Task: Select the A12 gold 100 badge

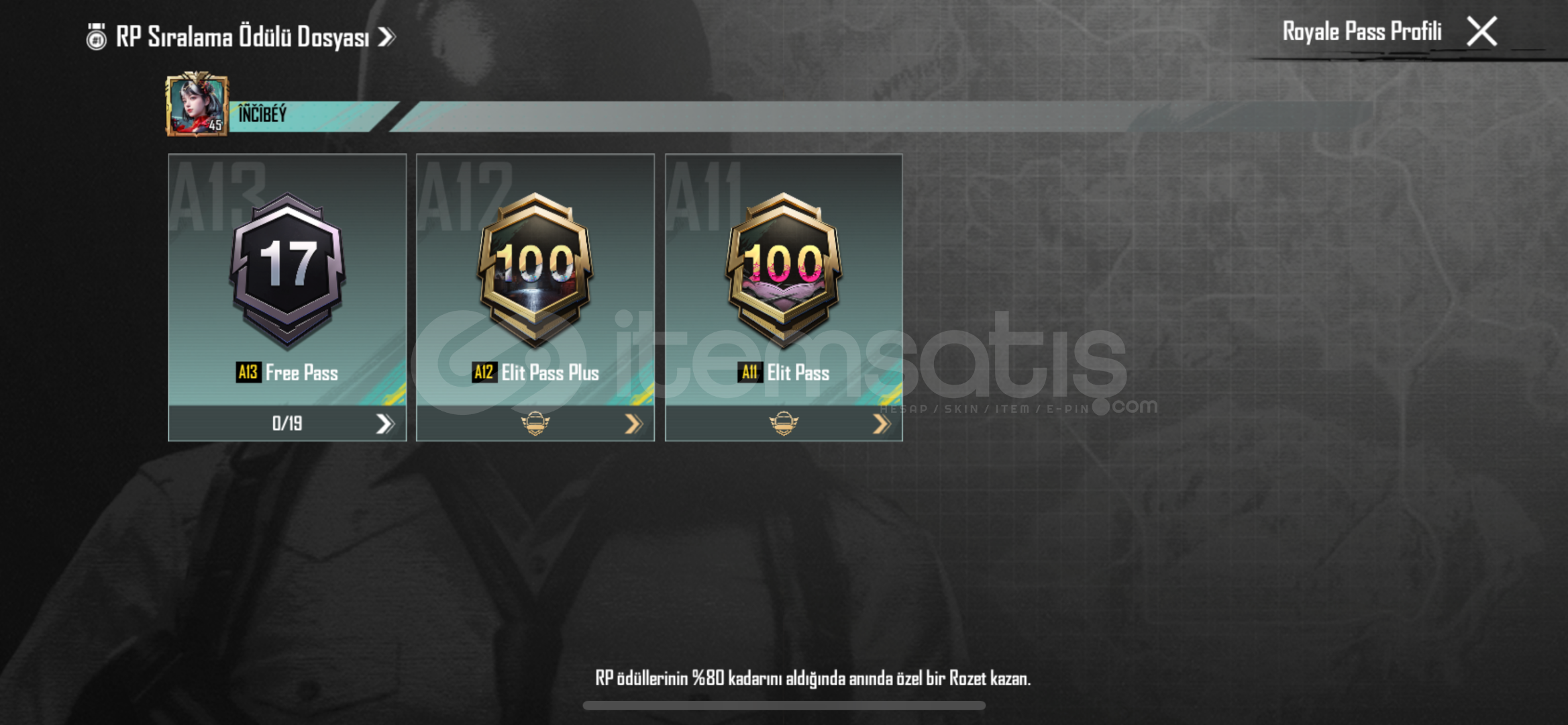Action: coord(535,269)
